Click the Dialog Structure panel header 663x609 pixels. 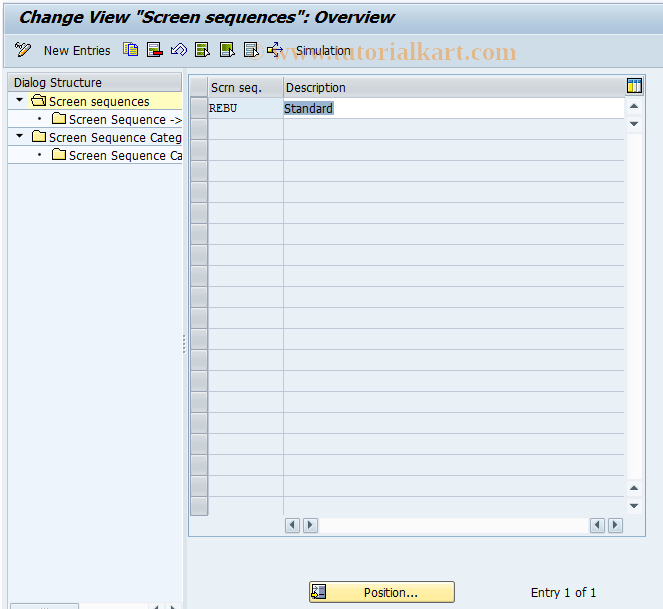(x=95, y=82)
